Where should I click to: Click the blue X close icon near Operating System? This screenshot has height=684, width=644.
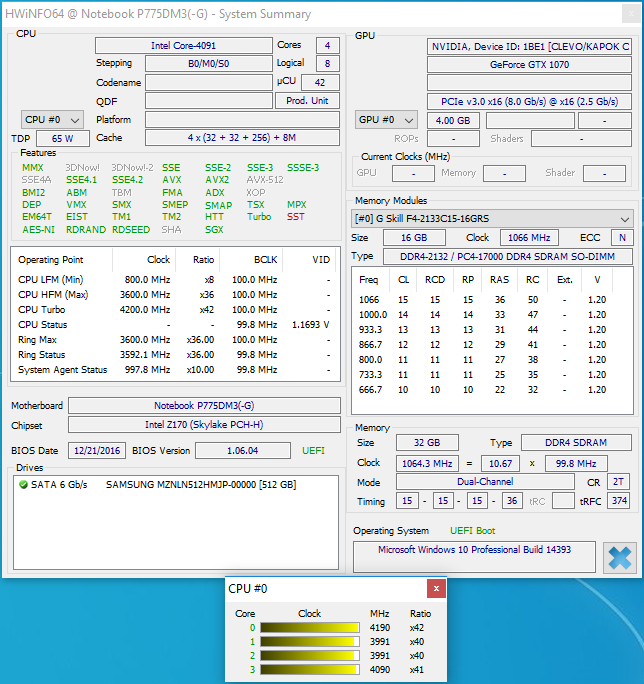click(x=619, y=557)
